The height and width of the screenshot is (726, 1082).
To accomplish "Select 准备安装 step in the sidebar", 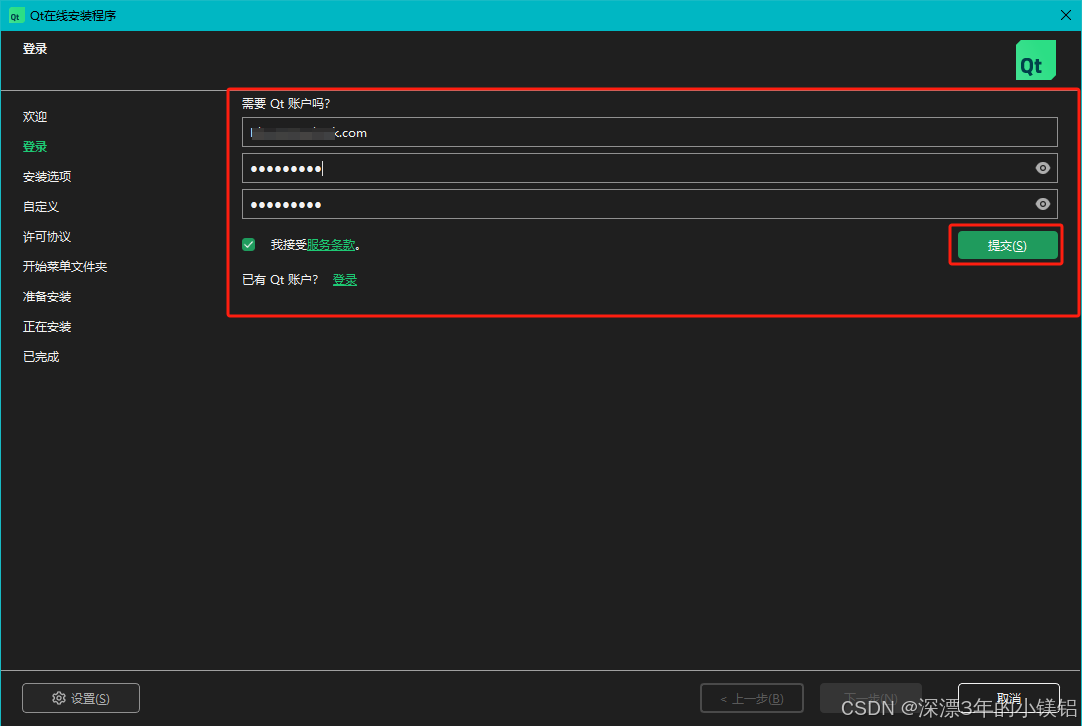I will click(47, 297).
